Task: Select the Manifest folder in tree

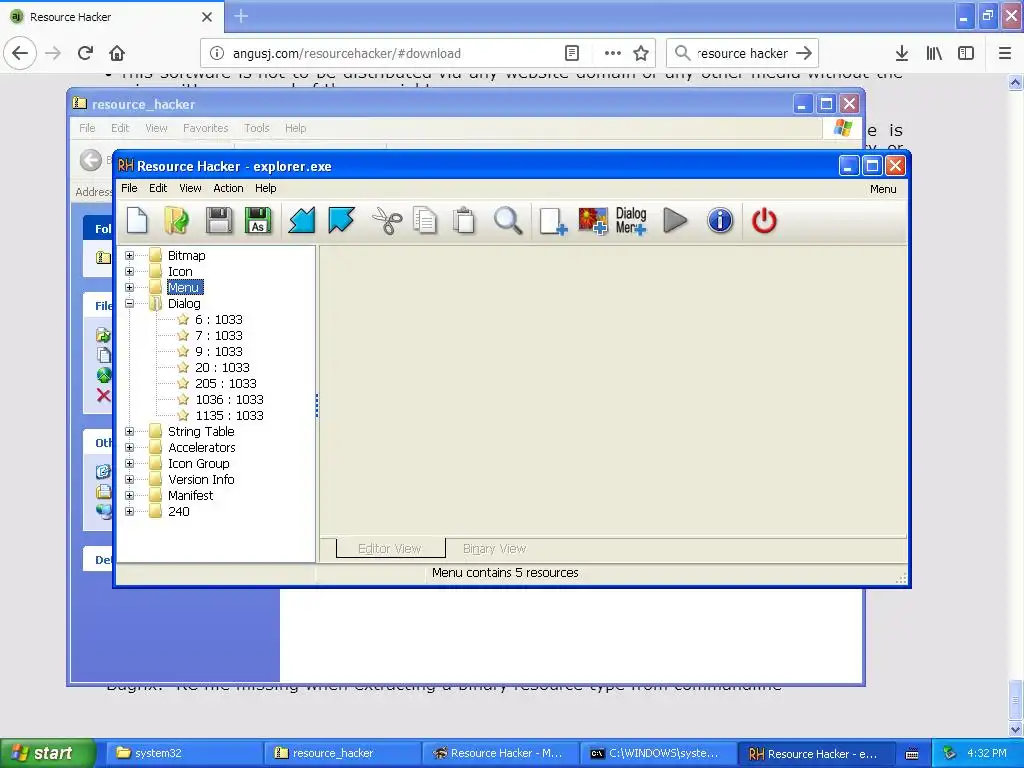Action: (191, 496)
